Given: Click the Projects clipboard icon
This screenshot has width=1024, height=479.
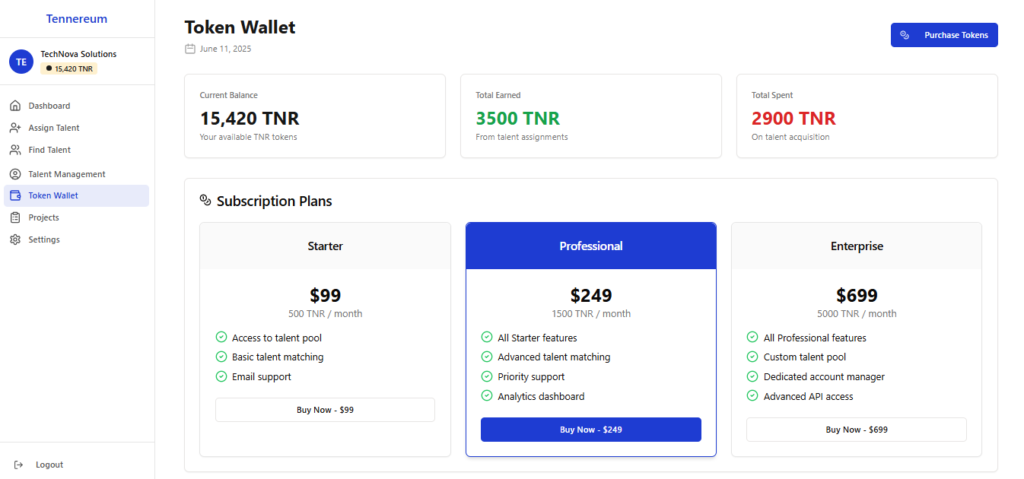Looking at the screenshot, I should coord(15,218).
